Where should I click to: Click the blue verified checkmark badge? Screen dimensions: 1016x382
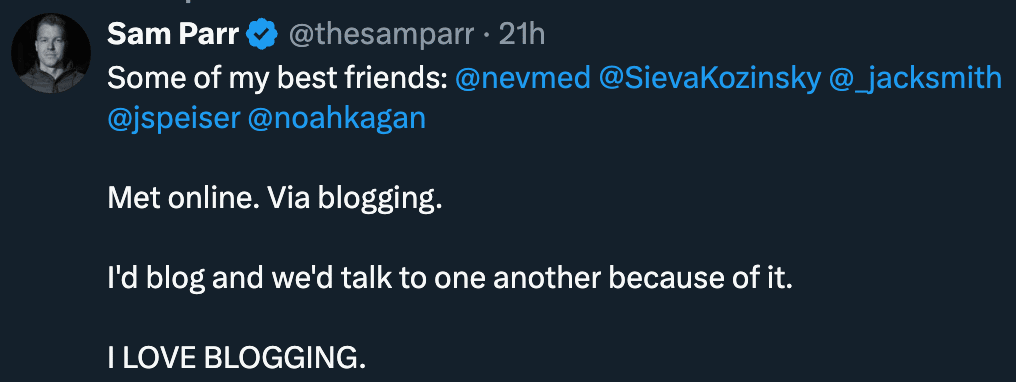262,35
